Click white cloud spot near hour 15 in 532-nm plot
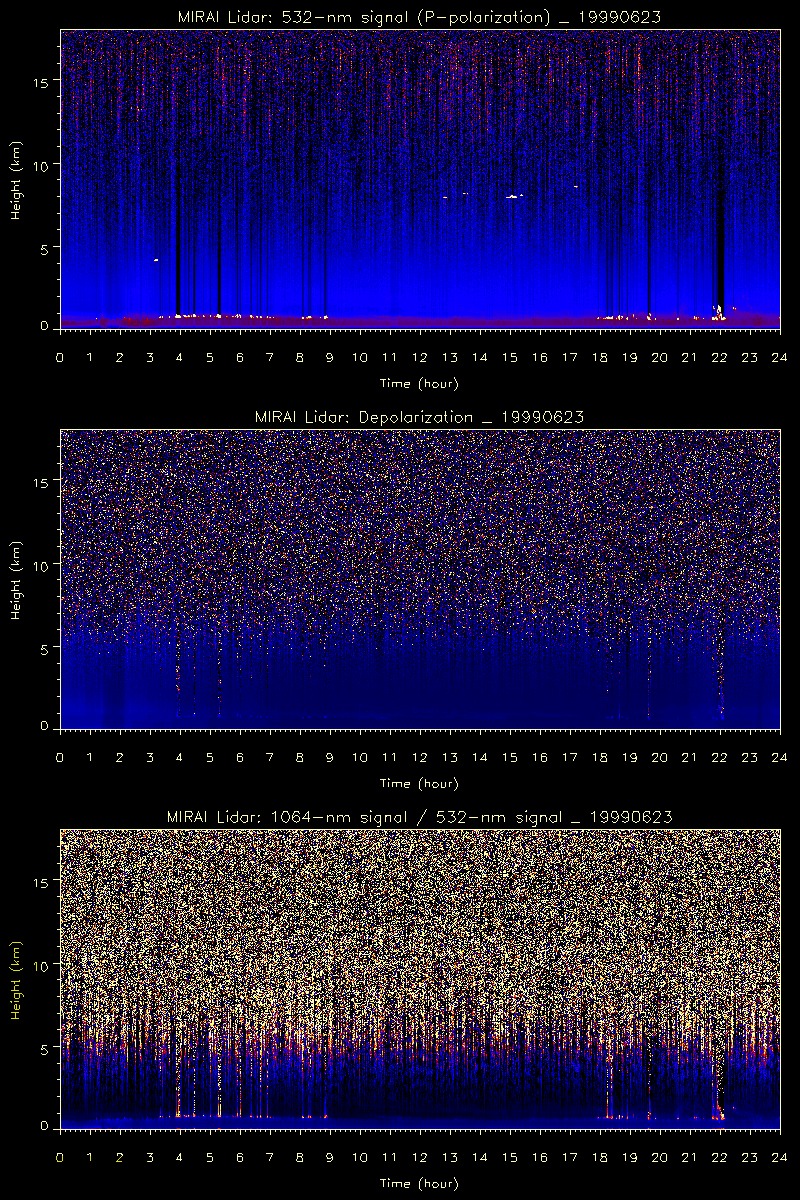This screenshot has width=800, height=1200. pyautogui.click(x=512, y=196)
